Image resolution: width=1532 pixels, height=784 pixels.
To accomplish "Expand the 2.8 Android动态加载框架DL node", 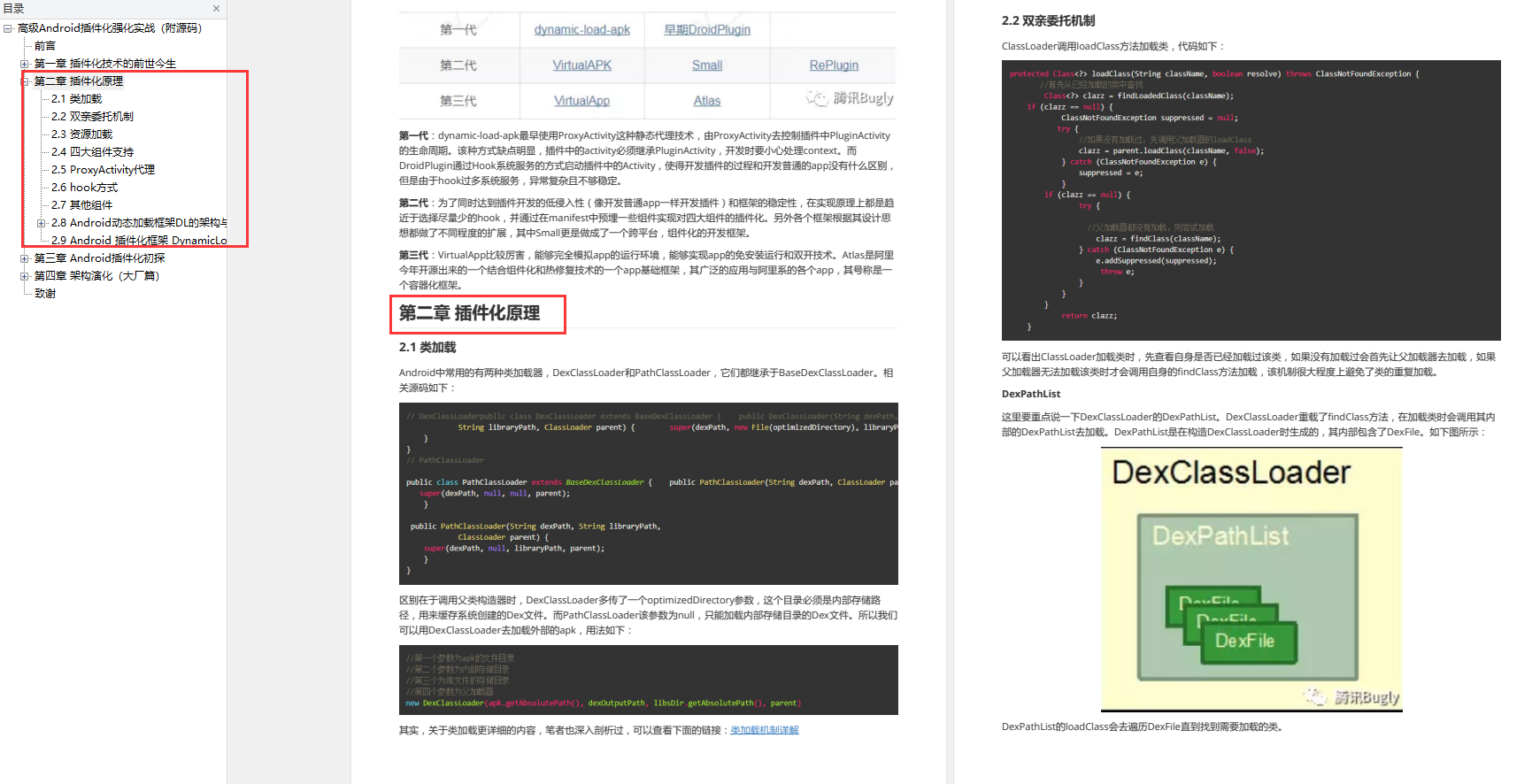I will point(42,223).
